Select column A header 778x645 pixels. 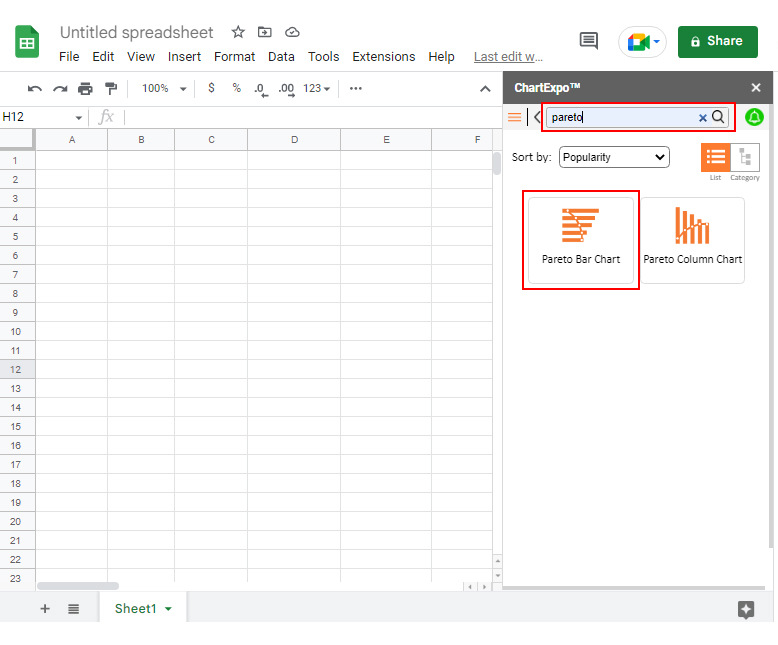pos(72,140)
